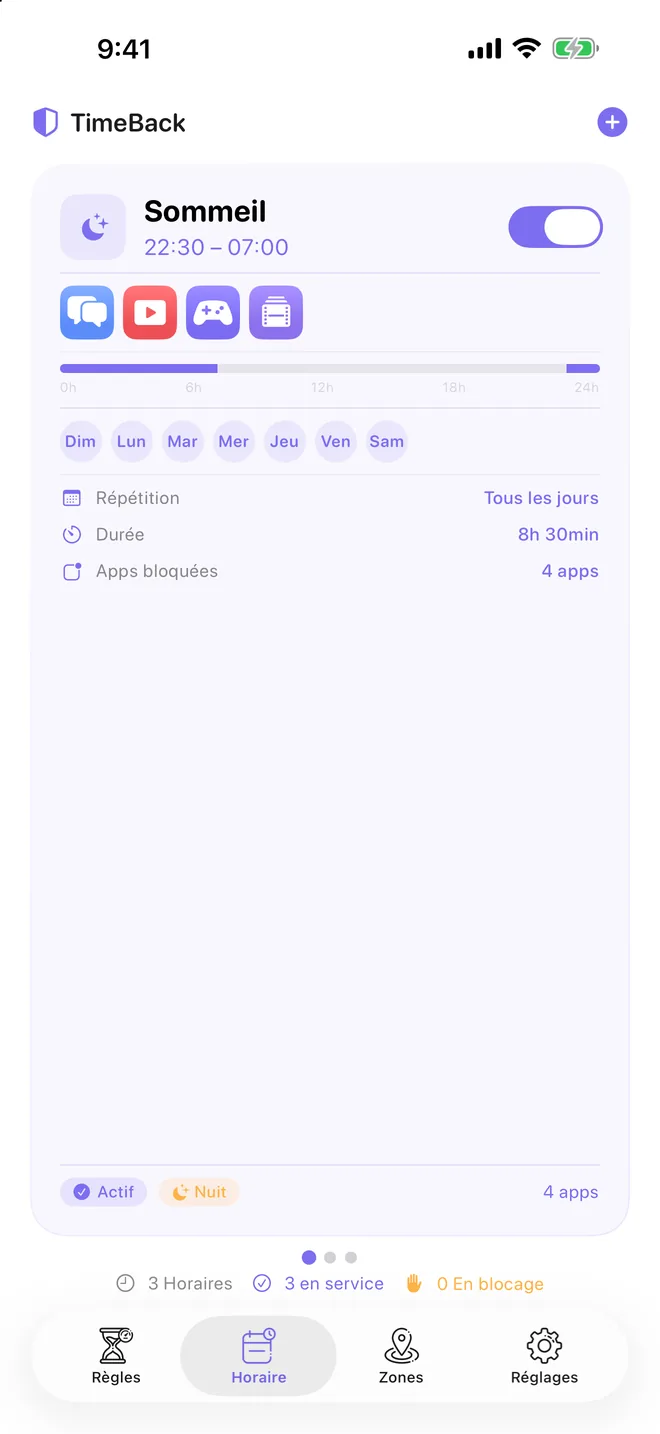This screenshot has width=660, height=1434.
Task: Switch to the Zones tab
Action: point(401,1356)
